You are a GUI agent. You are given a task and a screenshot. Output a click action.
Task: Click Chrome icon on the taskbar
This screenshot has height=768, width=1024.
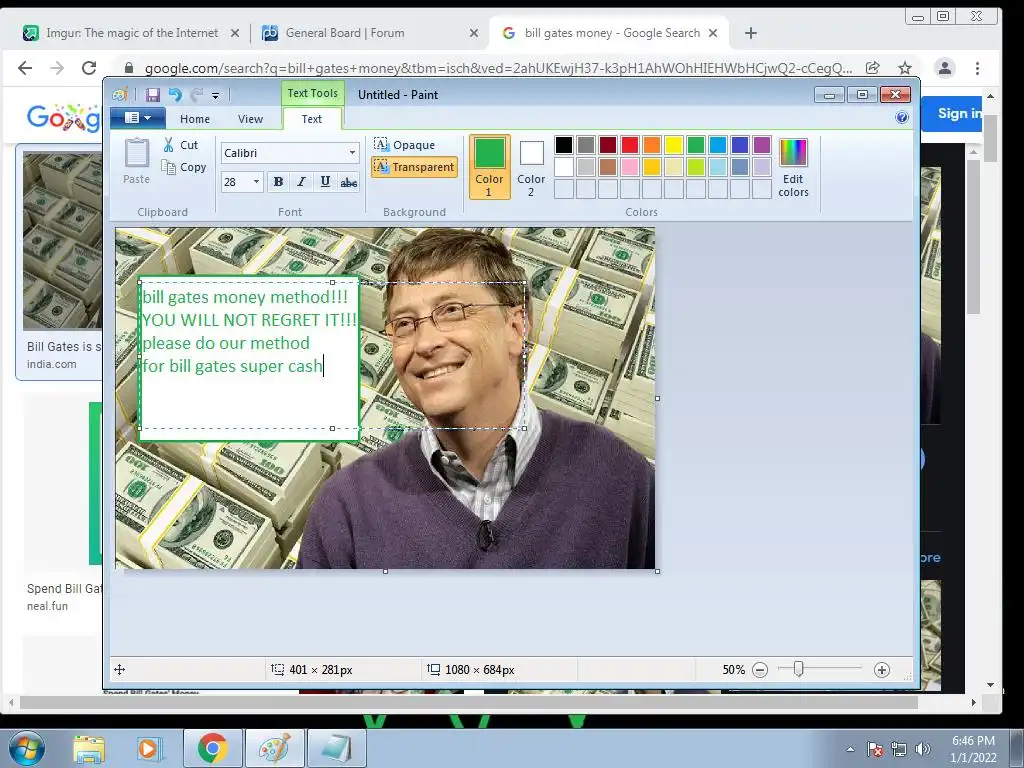pyautogui.click(x=212, y=749)
